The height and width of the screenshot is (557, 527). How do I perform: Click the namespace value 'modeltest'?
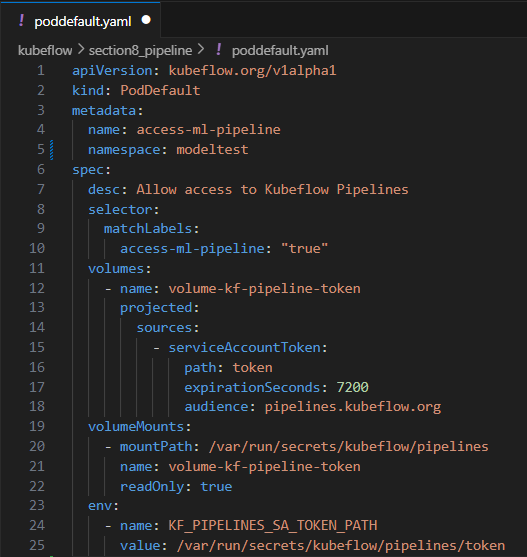tap(212, 150)
